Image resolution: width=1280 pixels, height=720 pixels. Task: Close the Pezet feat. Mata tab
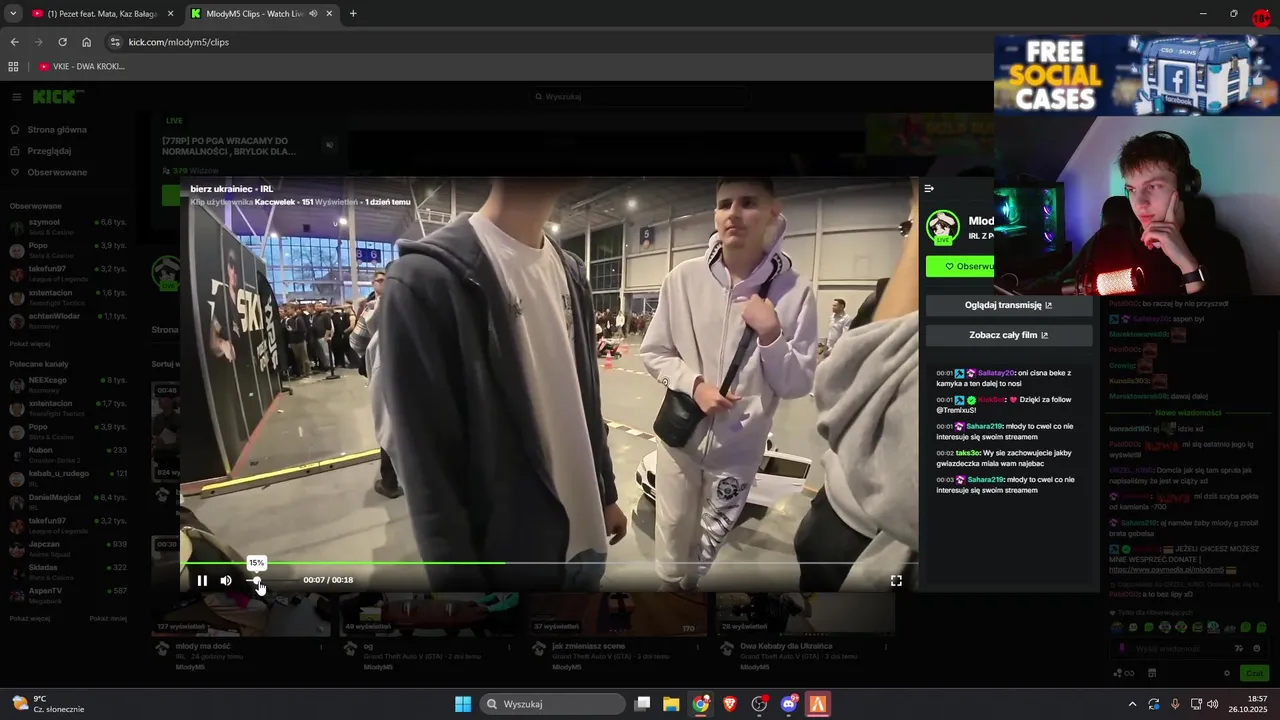coord(170,14)
